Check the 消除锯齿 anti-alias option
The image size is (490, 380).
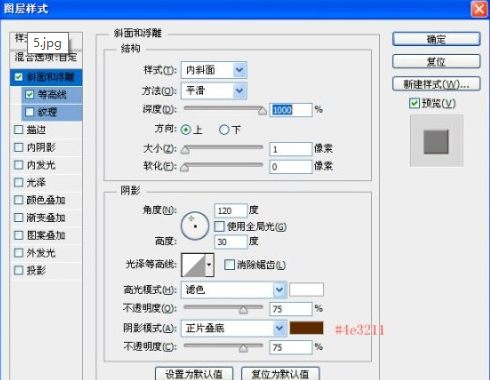point(229,265)
